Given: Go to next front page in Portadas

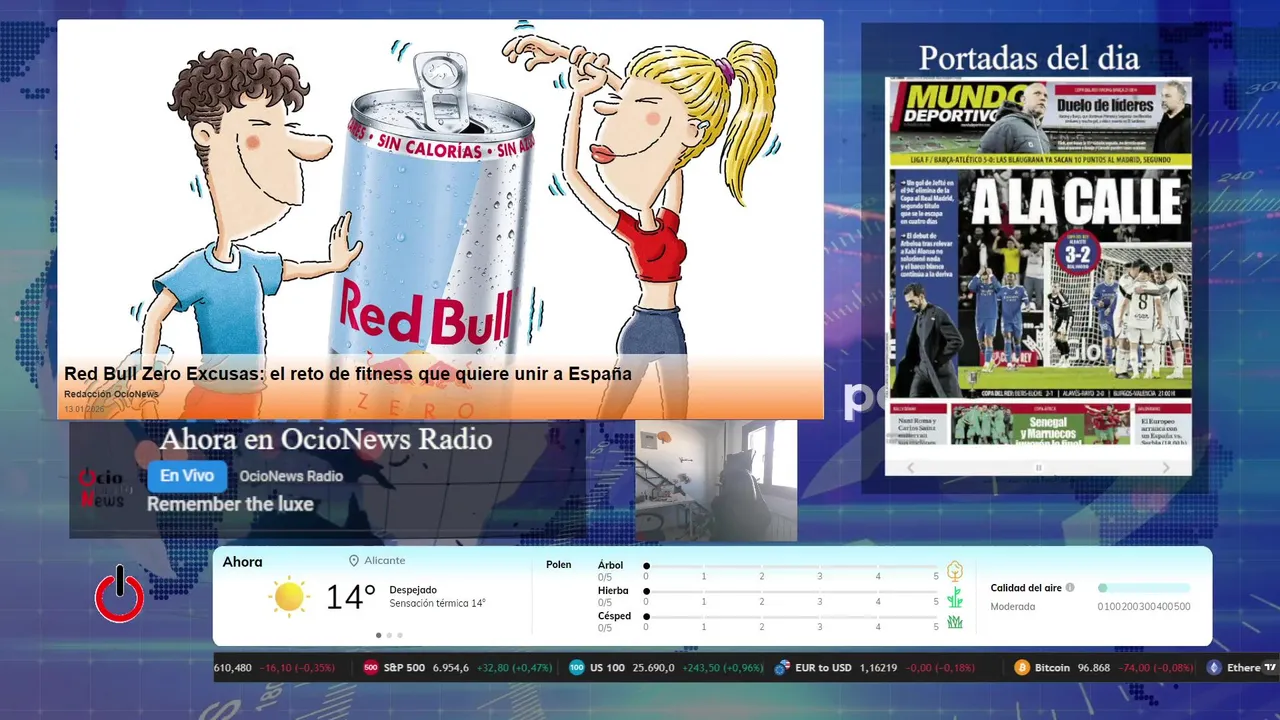Looking at the screenshot, I should click(1166, 467).
